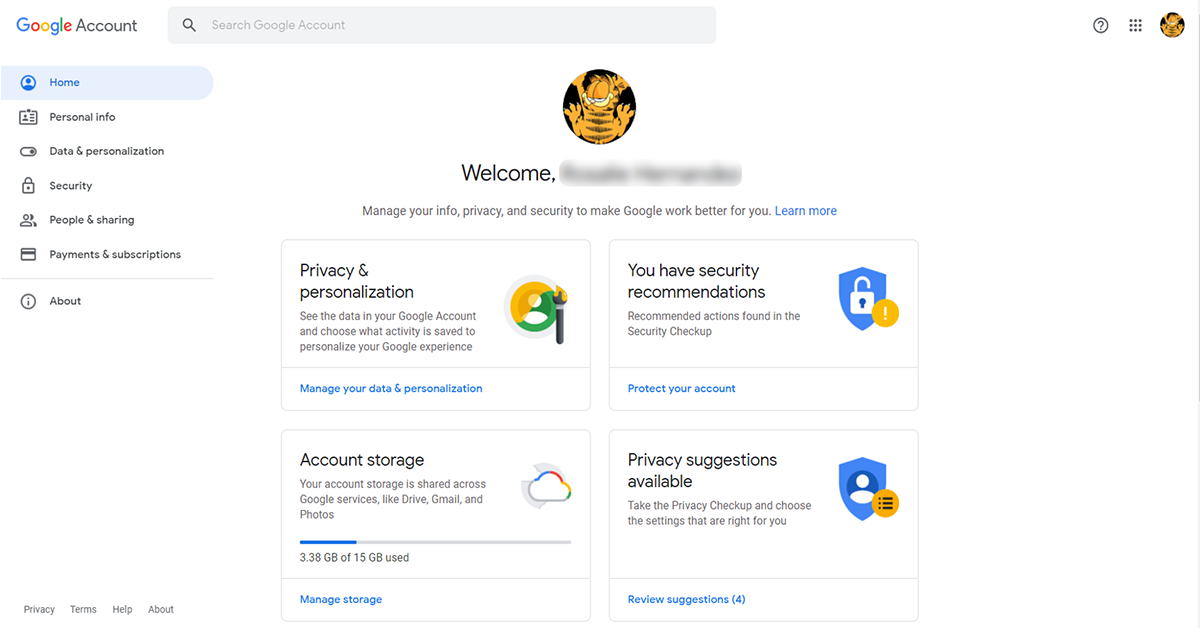Open the Help question mark icon
Screen dimensions: 1200x628
pos(1101,26)
